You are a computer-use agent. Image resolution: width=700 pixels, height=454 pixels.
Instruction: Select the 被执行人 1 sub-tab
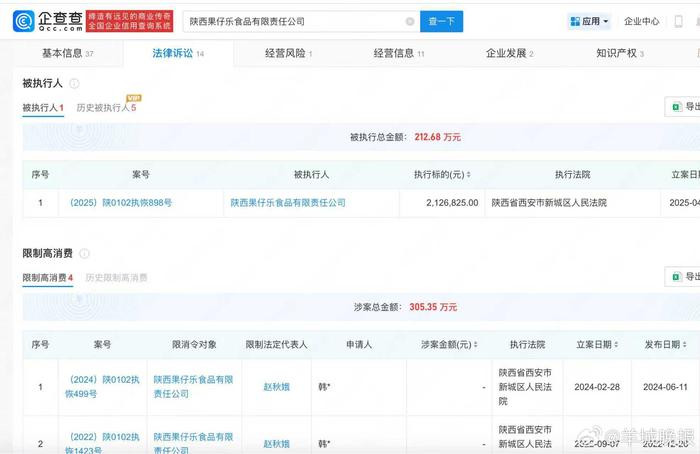click(x=43, y=108)
